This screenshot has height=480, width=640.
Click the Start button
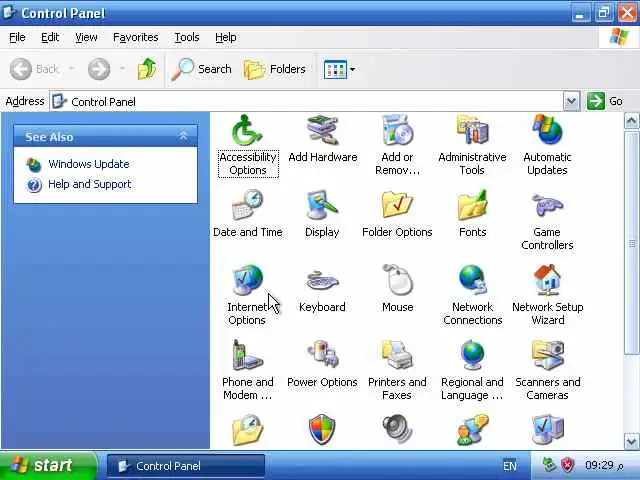coord(48,465)
